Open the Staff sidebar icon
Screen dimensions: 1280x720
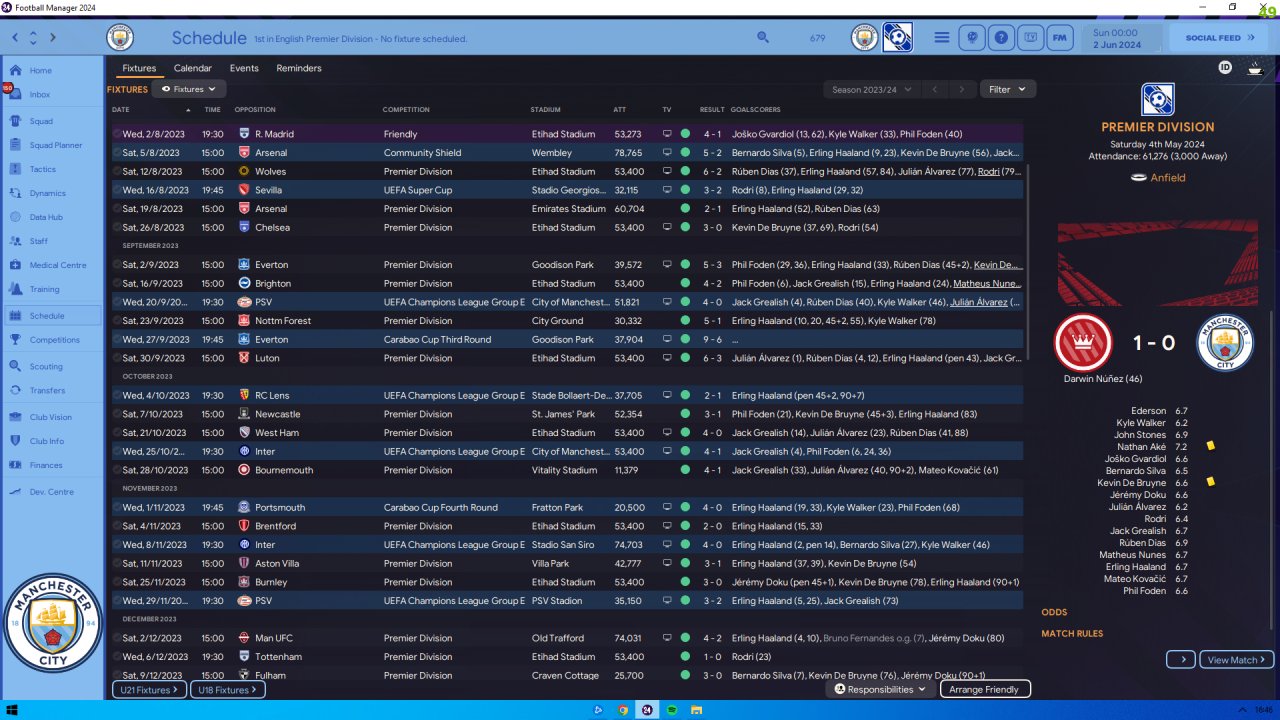(x=16, y=241)
